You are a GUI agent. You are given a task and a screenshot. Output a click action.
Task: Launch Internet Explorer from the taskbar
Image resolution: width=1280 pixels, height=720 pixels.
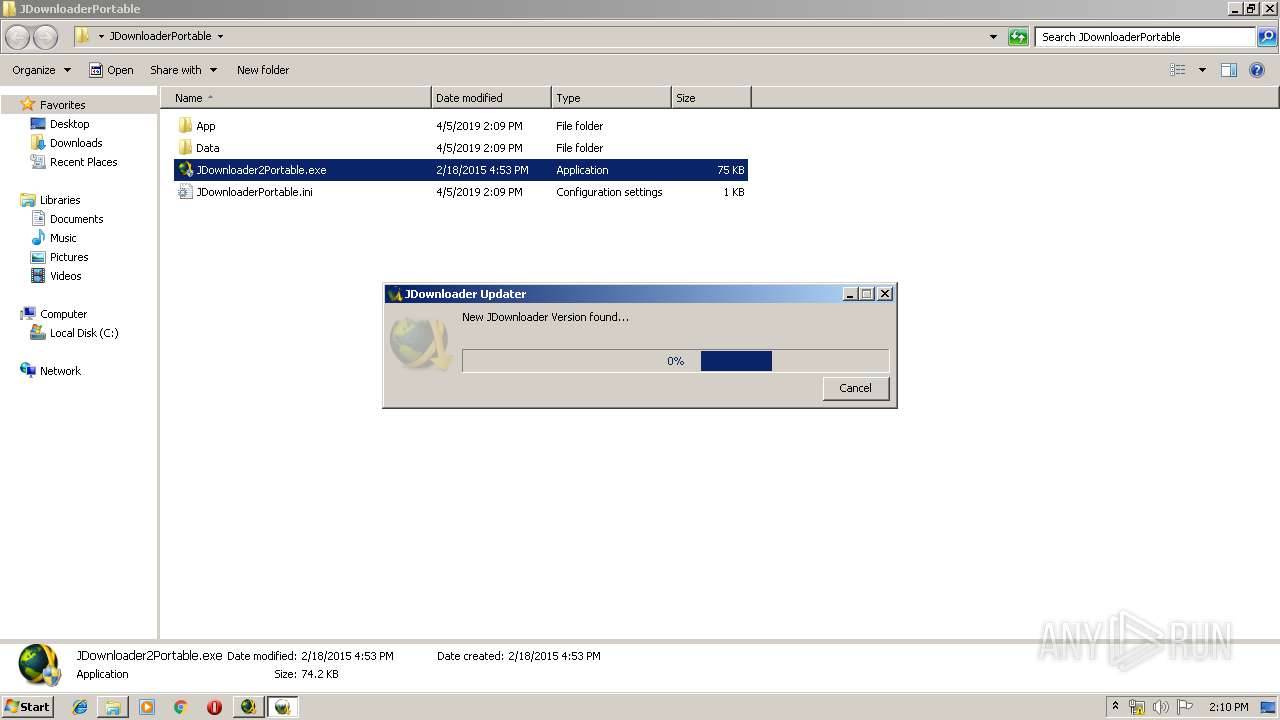click(x=80, y=707)
